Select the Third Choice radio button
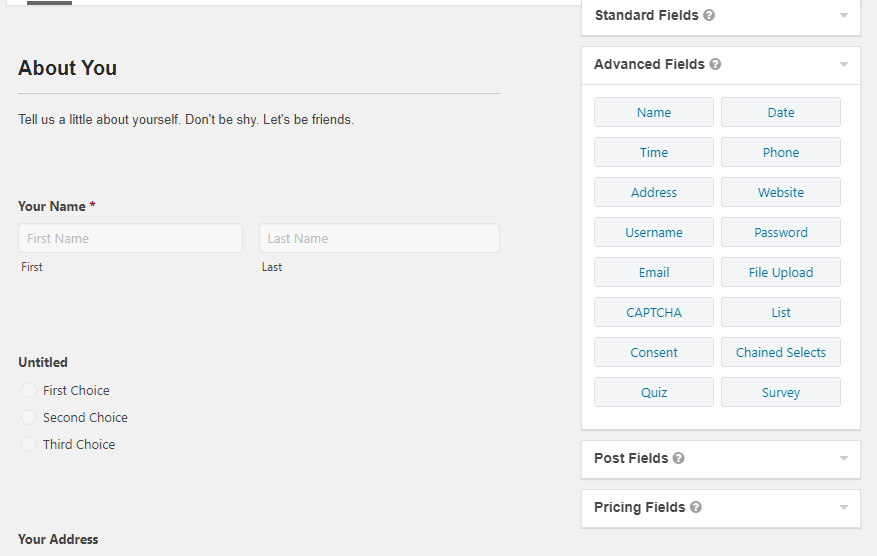877x556 pixels. pos(29,445)
